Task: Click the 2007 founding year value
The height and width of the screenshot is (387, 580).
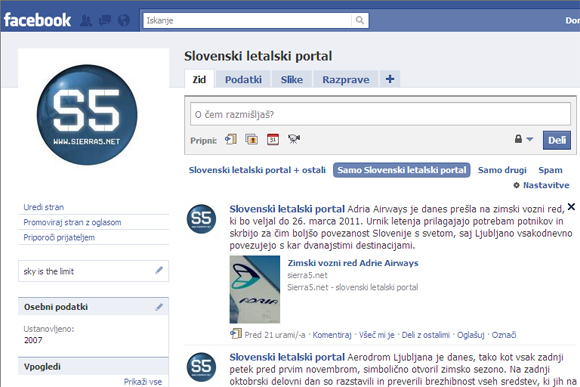Action: (33, 340)
